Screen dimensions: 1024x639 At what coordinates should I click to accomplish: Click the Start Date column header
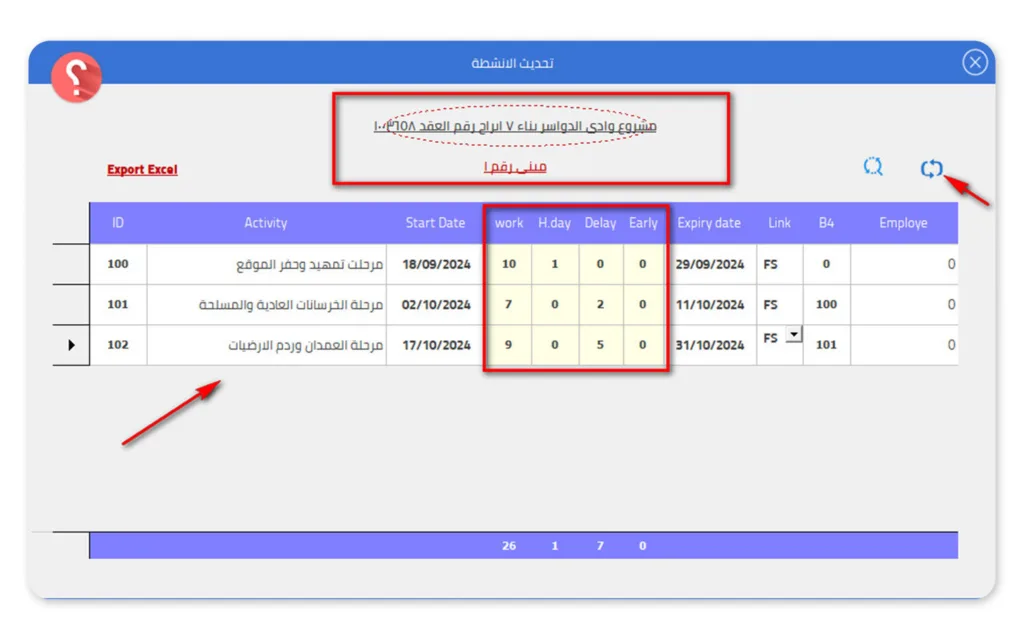click(x=435, y=223)
